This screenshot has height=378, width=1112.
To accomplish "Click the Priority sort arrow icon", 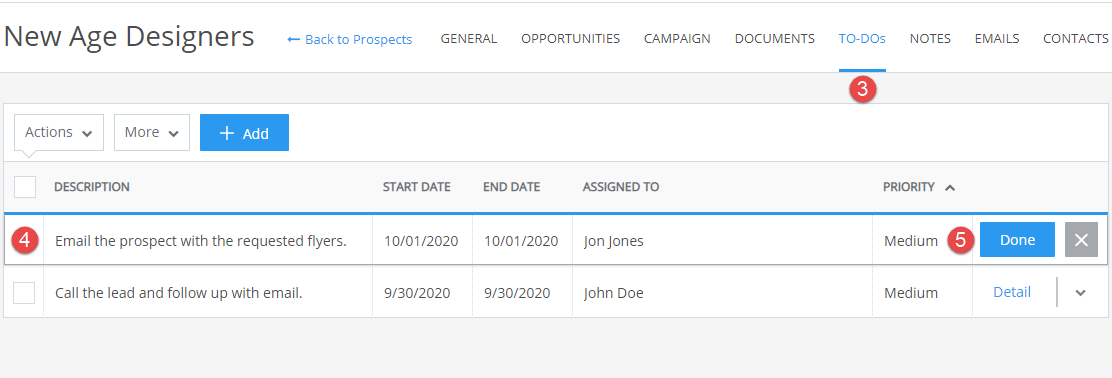I will [950, 188].
